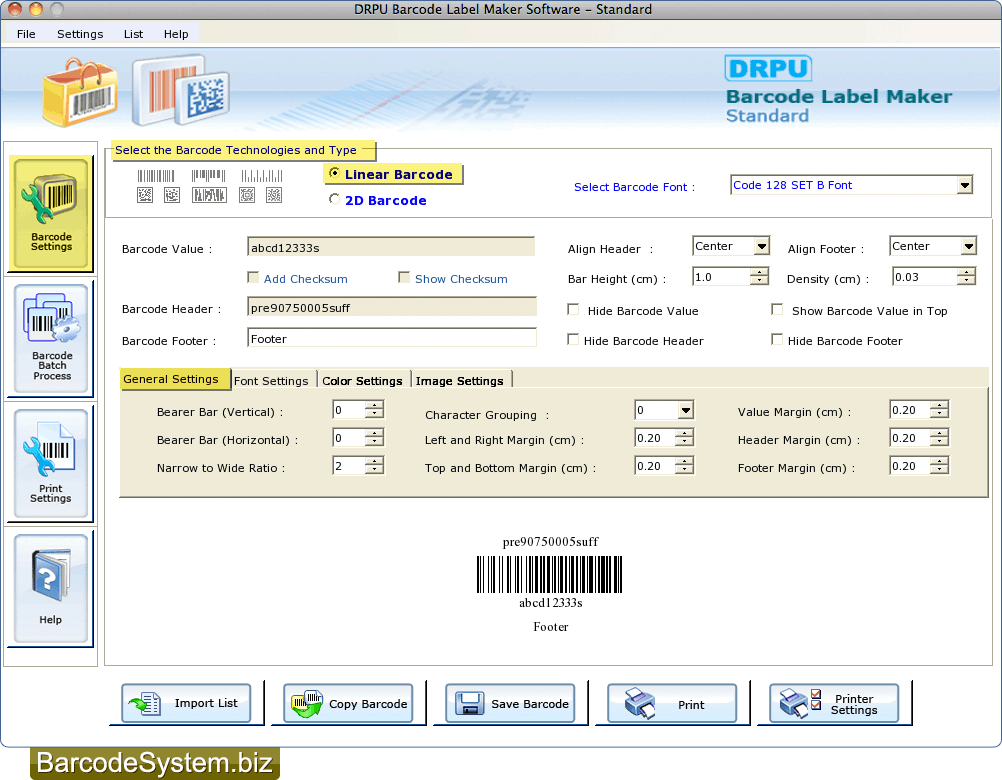
Task: Adjust Value Margin stepper
Action: pyautogui.click(x=939, y=409)
